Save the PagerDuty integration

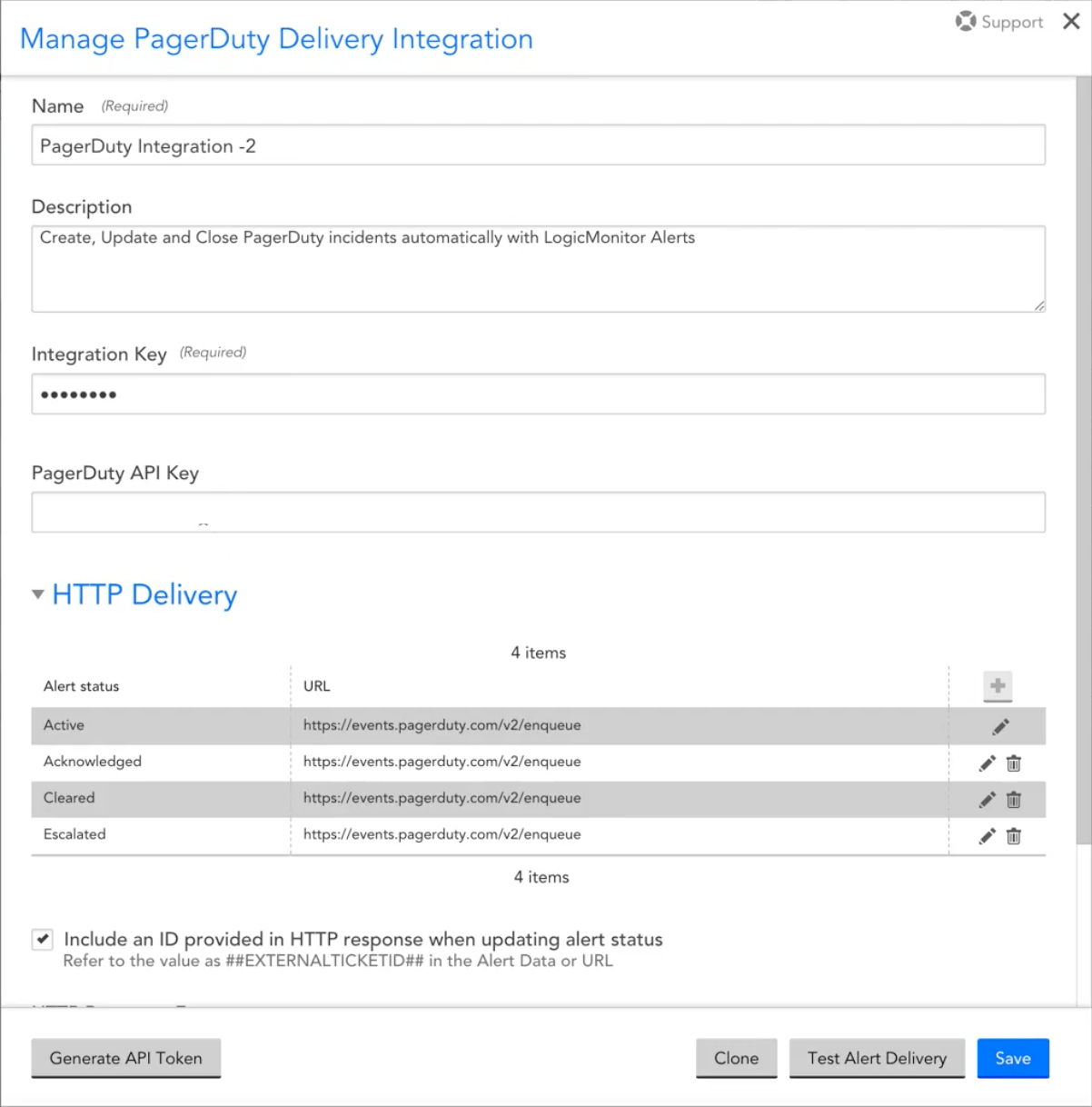click(x=1012, y=1058)
